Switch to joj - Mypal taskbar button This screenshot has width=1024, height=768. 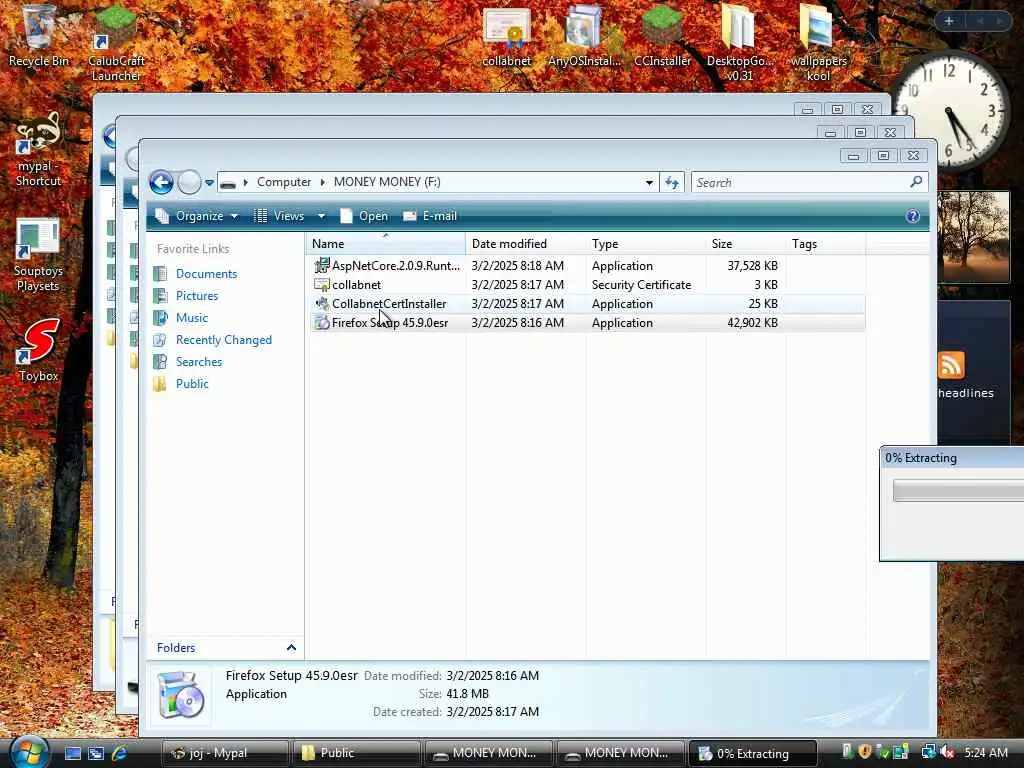tap(225, 753)
